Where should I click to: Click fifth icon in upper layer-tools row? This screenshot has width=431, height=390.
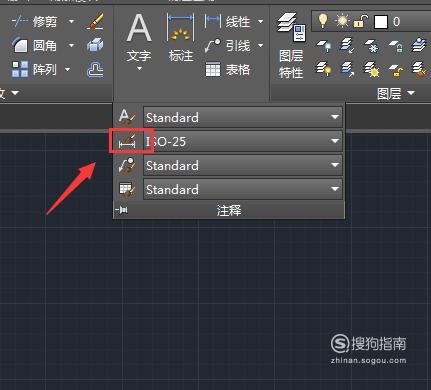(419, 45)
